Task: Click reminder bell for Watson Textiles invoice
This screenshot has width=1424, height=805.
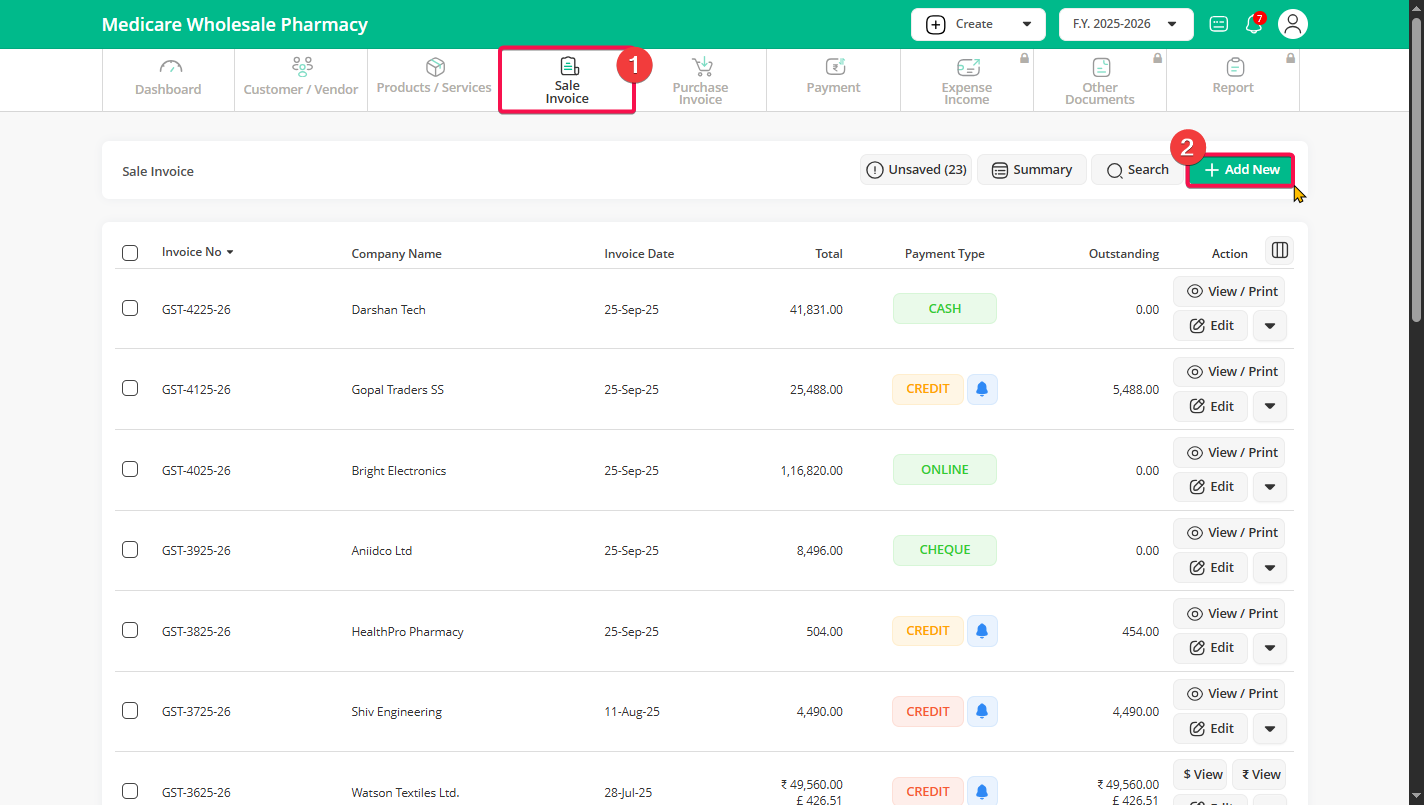Action: pos(982,791)
